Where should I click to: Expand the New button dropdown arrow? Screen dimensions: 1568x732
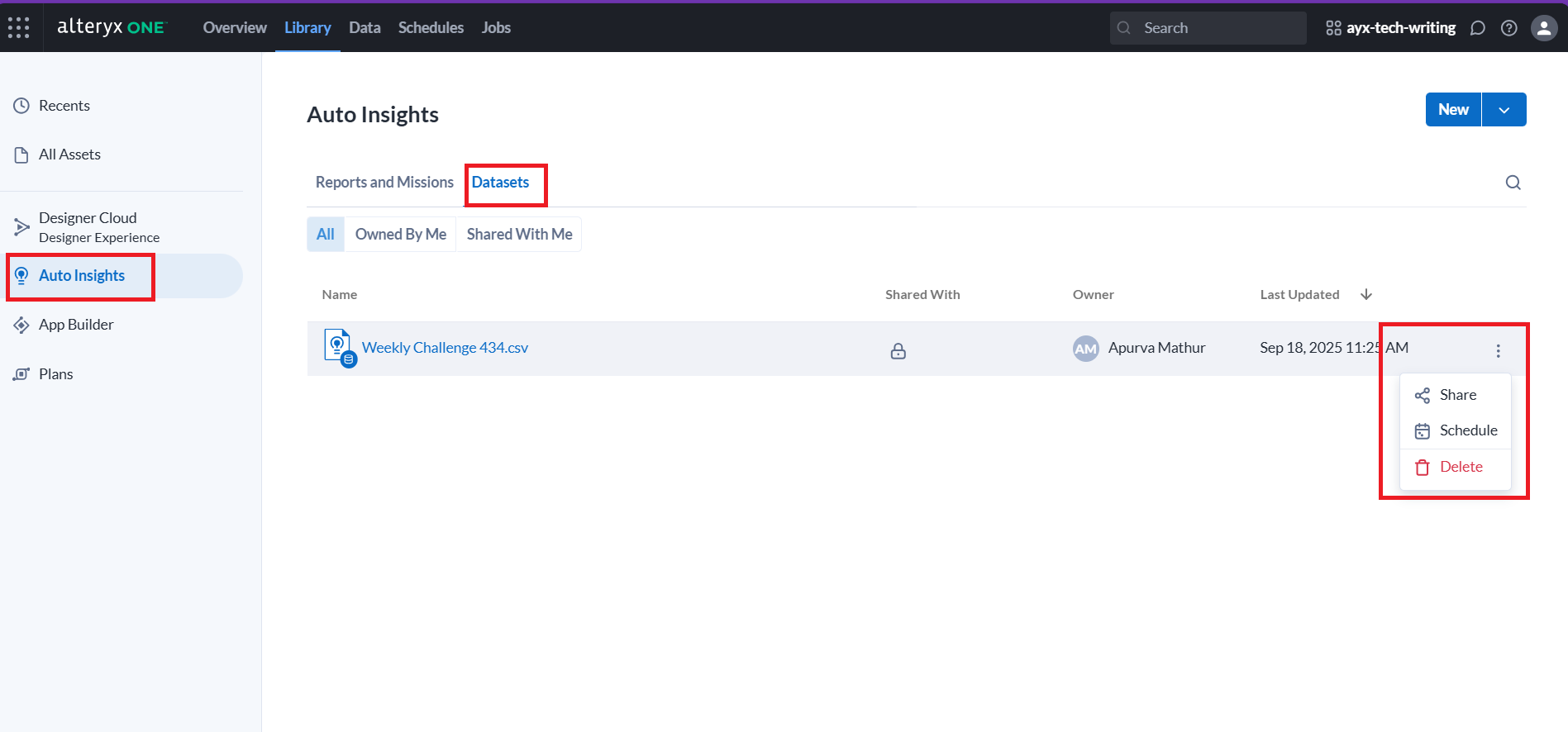pyautogui.click(x=1504, y=110)
